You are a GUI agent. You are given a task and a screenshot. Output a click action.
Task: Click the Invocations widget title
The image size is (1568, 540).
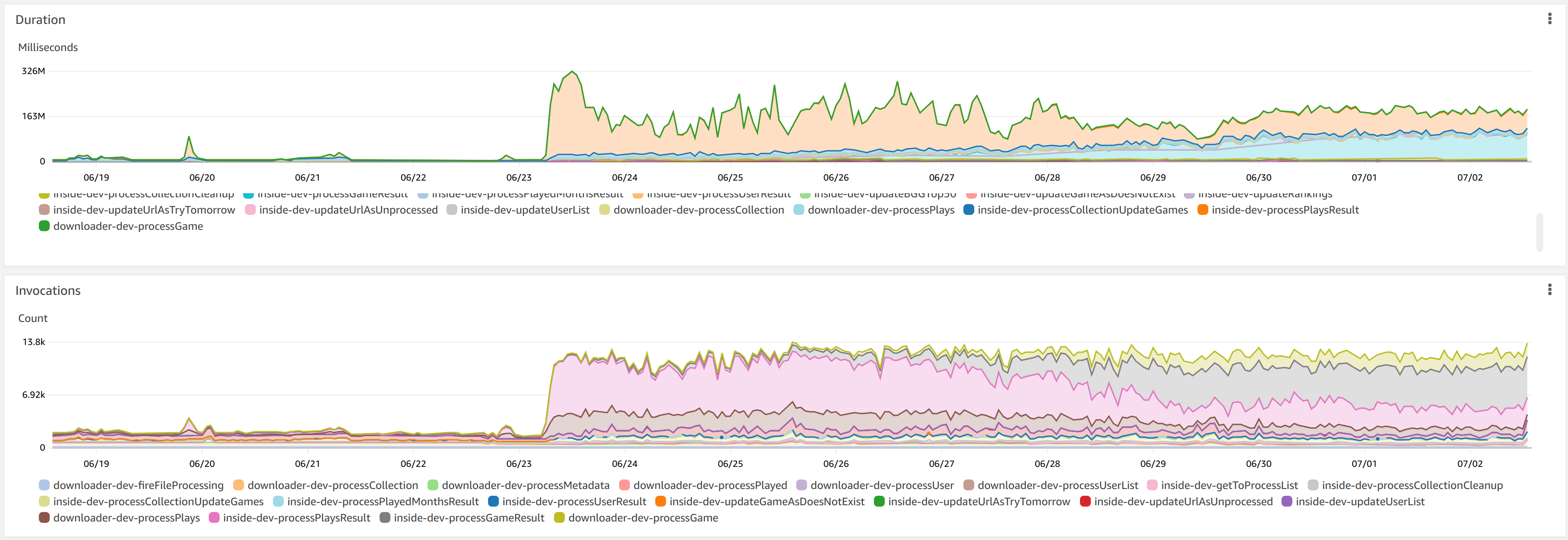point(48,291)
